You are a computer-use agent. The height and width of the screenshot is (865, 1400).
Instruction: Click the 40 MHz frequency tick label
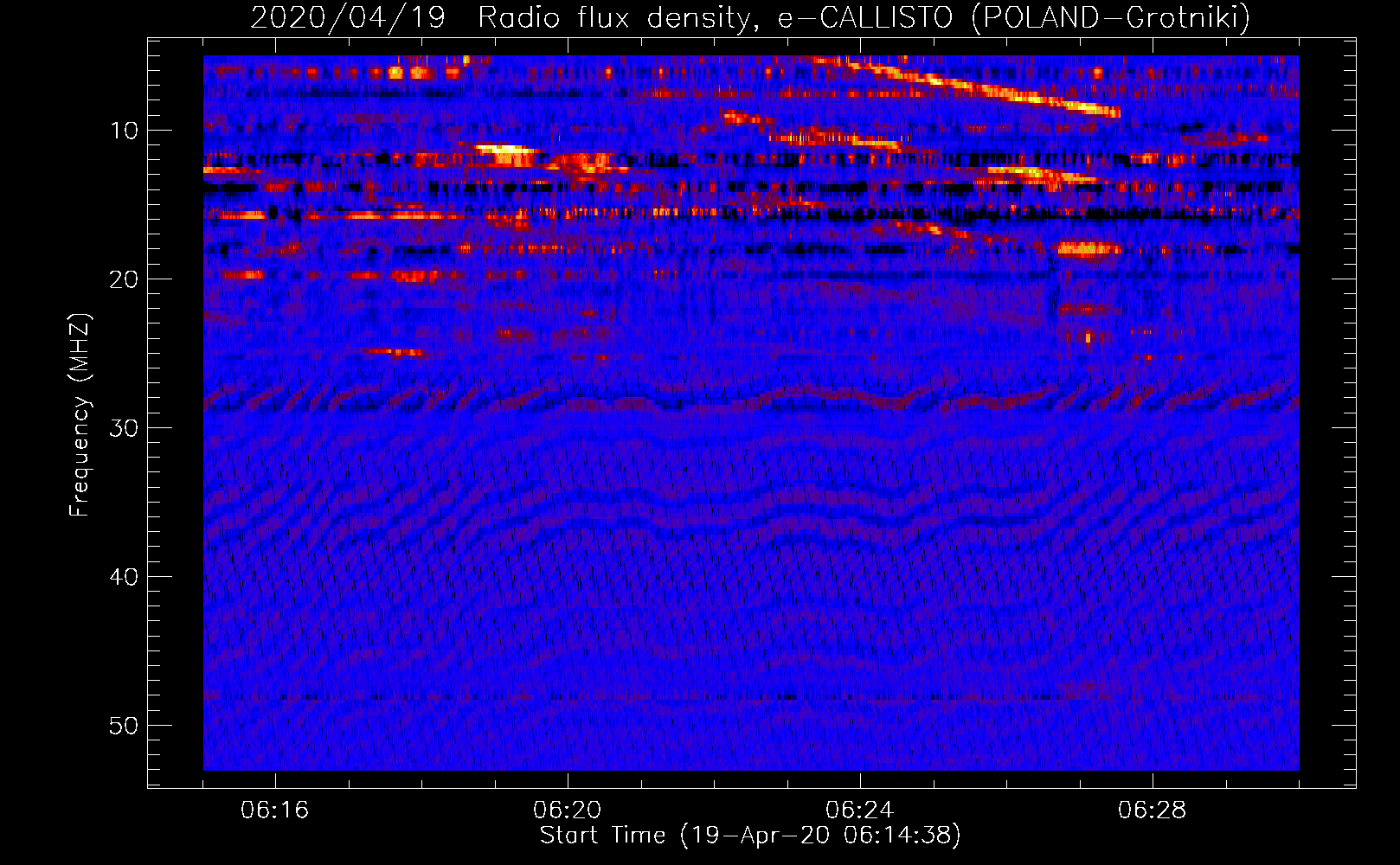pyautogui.click(x=125, y=576)
